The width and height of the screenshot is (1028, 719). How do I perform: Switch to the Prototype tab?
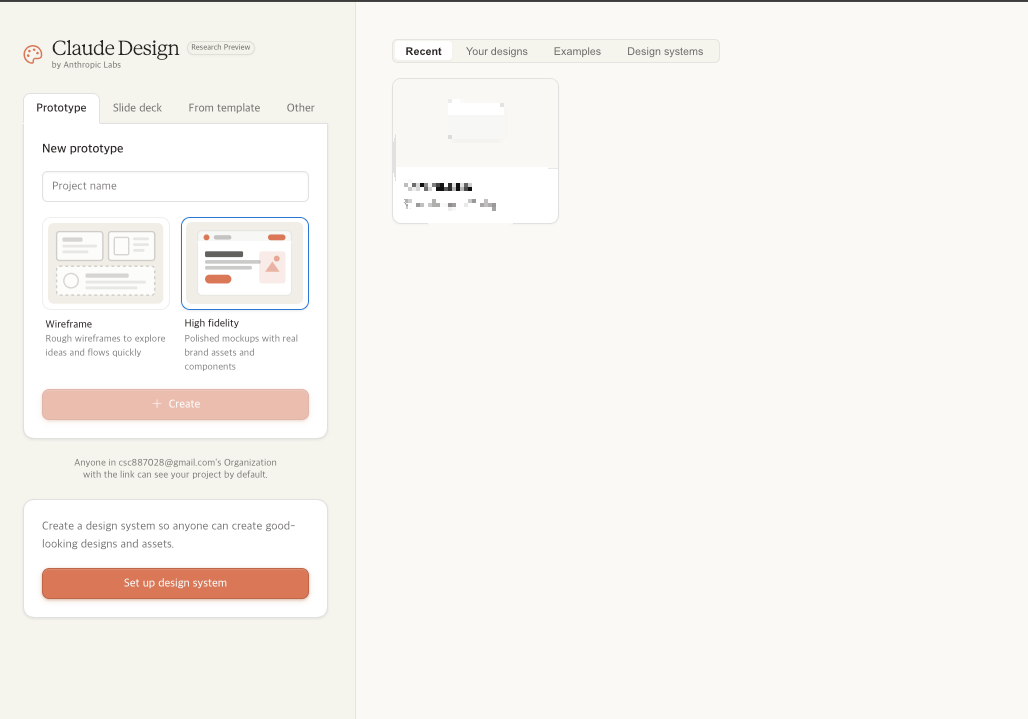point(61,107)
